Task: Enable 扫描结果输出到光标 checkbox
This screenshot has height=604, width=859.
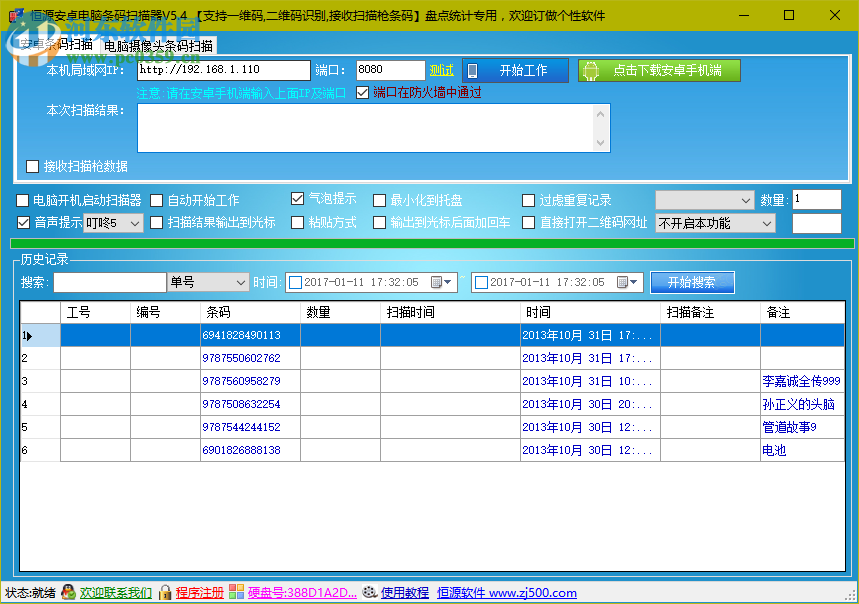Action: click(157, 223)
